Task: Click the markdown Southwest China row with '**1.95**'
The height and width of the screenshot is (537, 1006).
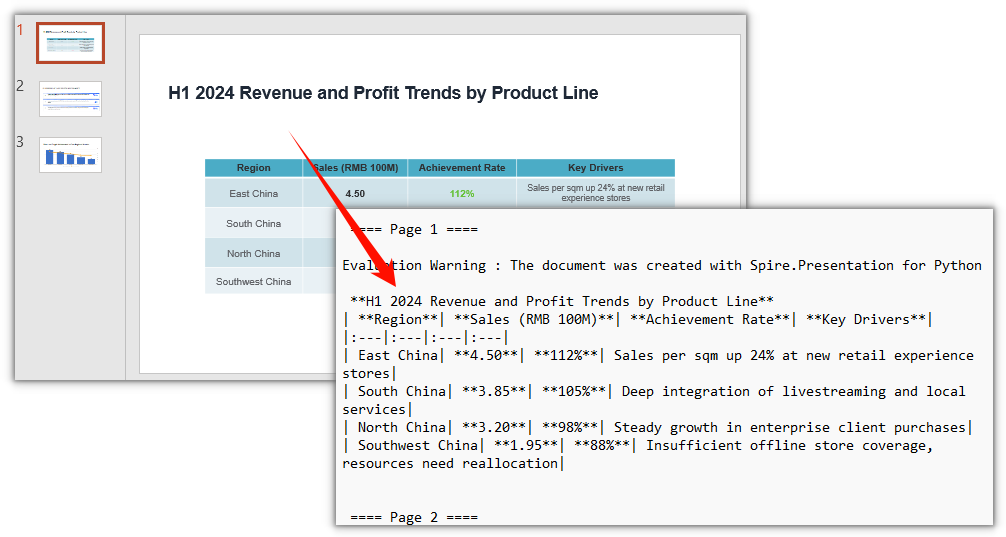Action: point(638,454)
